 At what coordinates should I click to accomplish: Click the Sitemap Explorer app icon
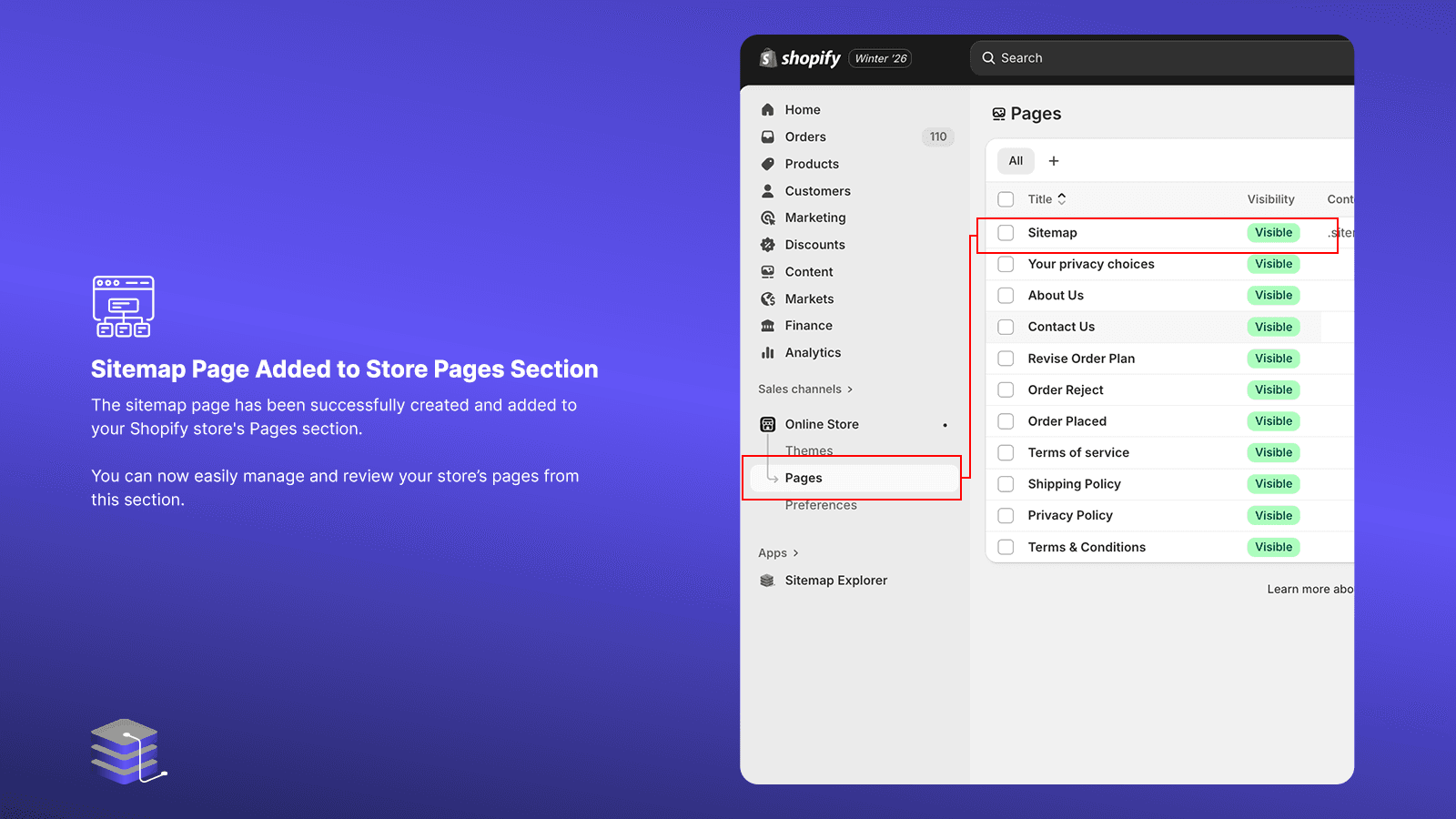(767, 580)
